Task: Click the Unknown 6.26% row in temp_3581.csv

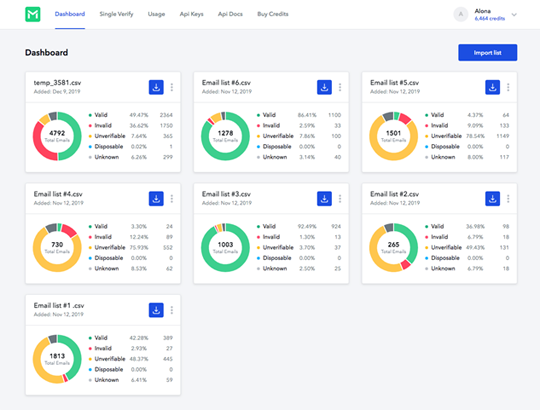Action: click(x=131, y=157)
